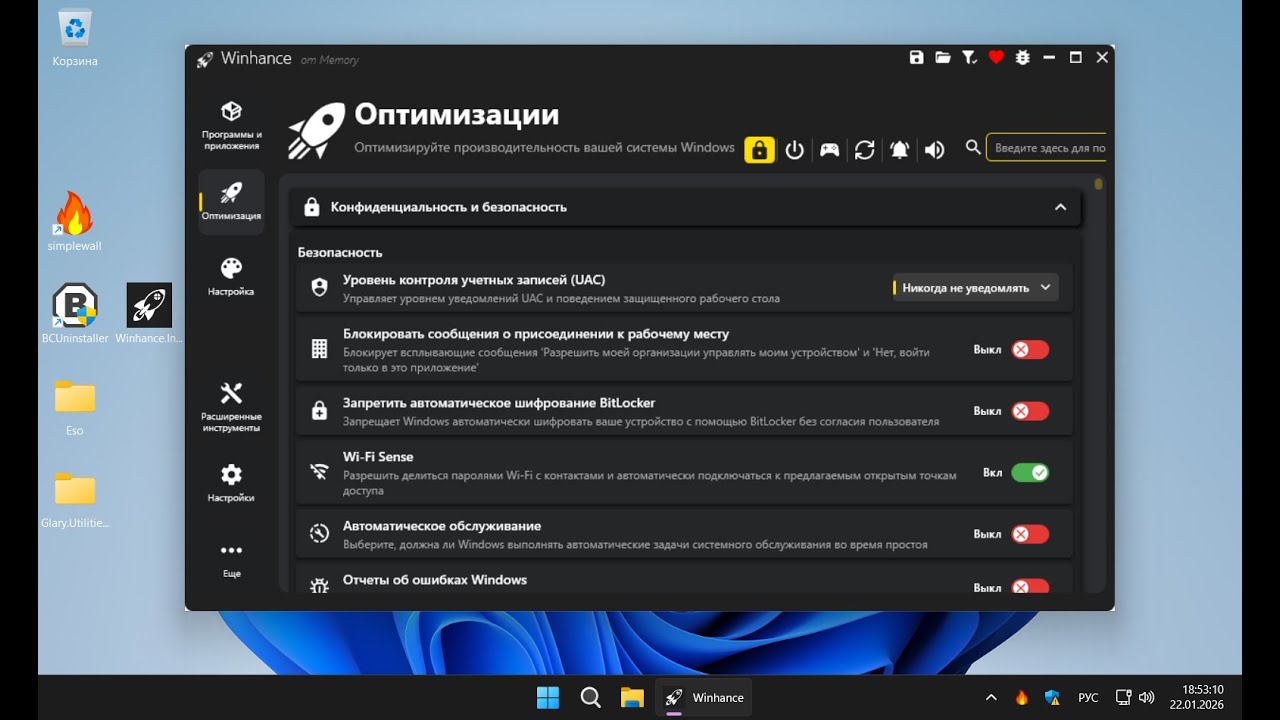Viewport: 1280px width, 720px height.
Task: Open Программы и приложения sidebar section
Action: point(231,125)
